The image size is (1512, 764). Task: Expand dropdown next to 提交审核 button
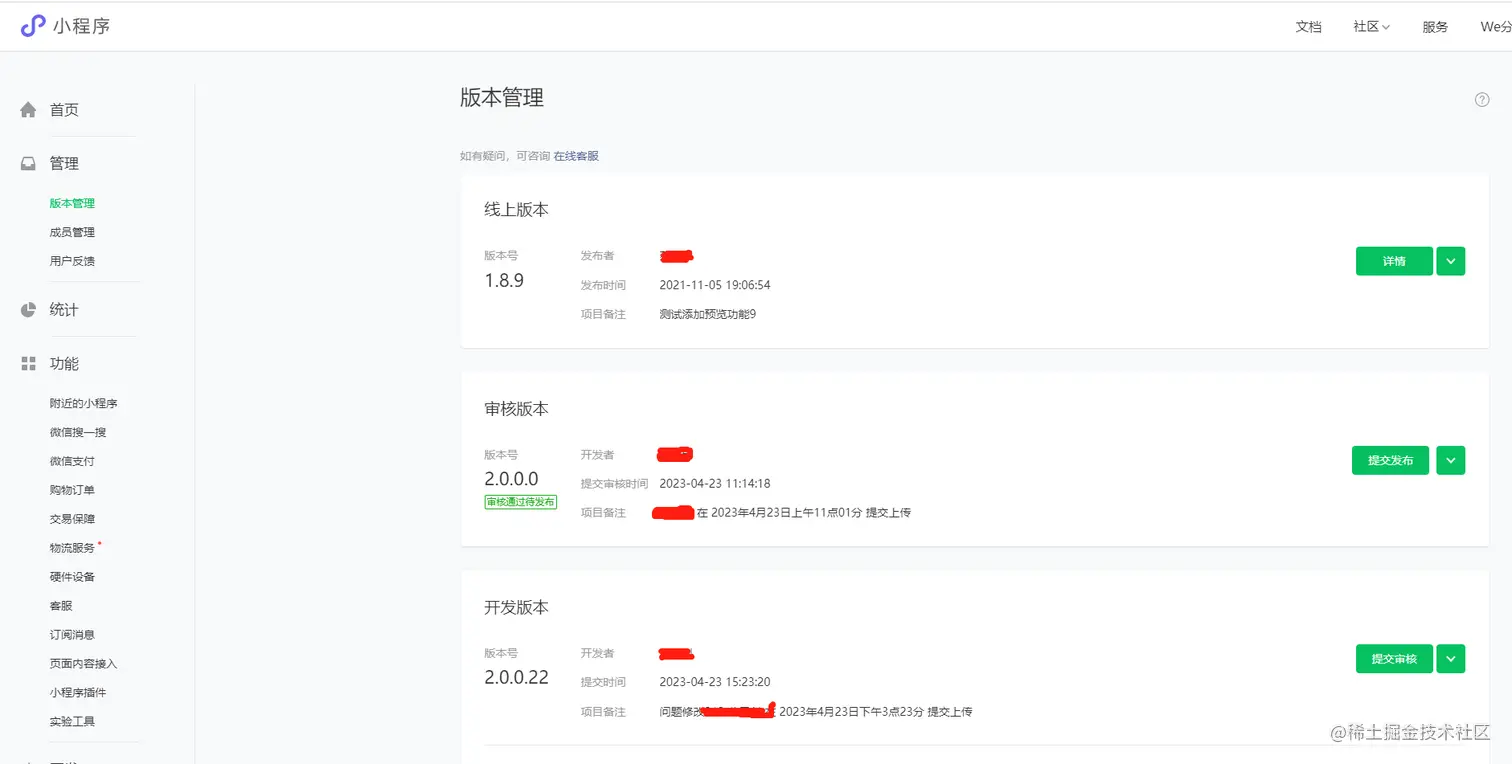(x=1451, y=659)
